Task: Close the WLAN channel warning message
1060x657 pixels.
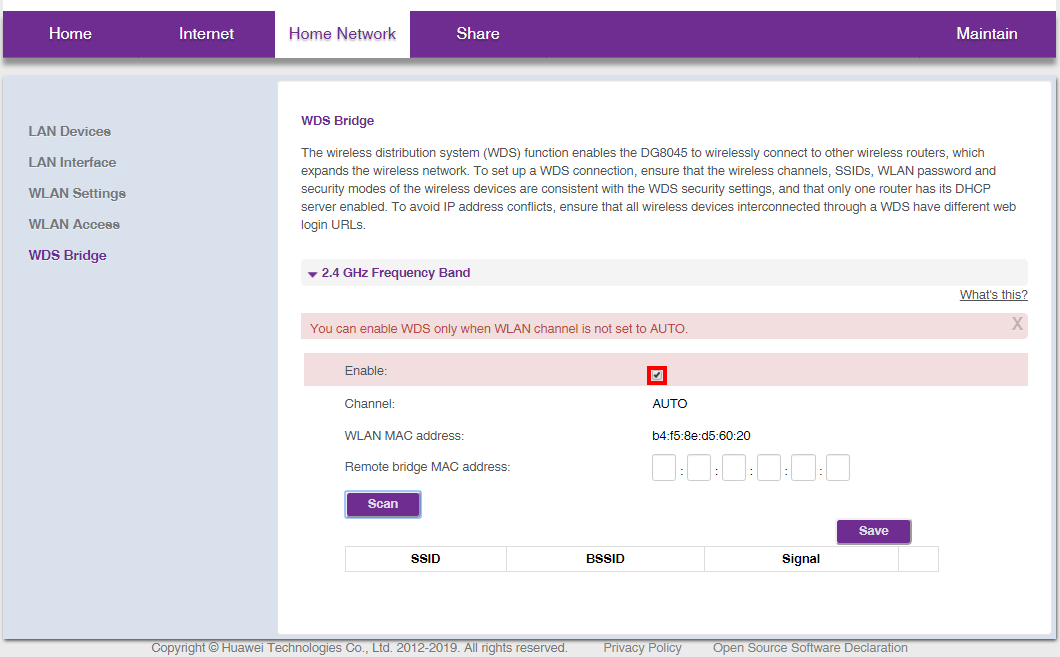Action: (x=1016, y=324)
